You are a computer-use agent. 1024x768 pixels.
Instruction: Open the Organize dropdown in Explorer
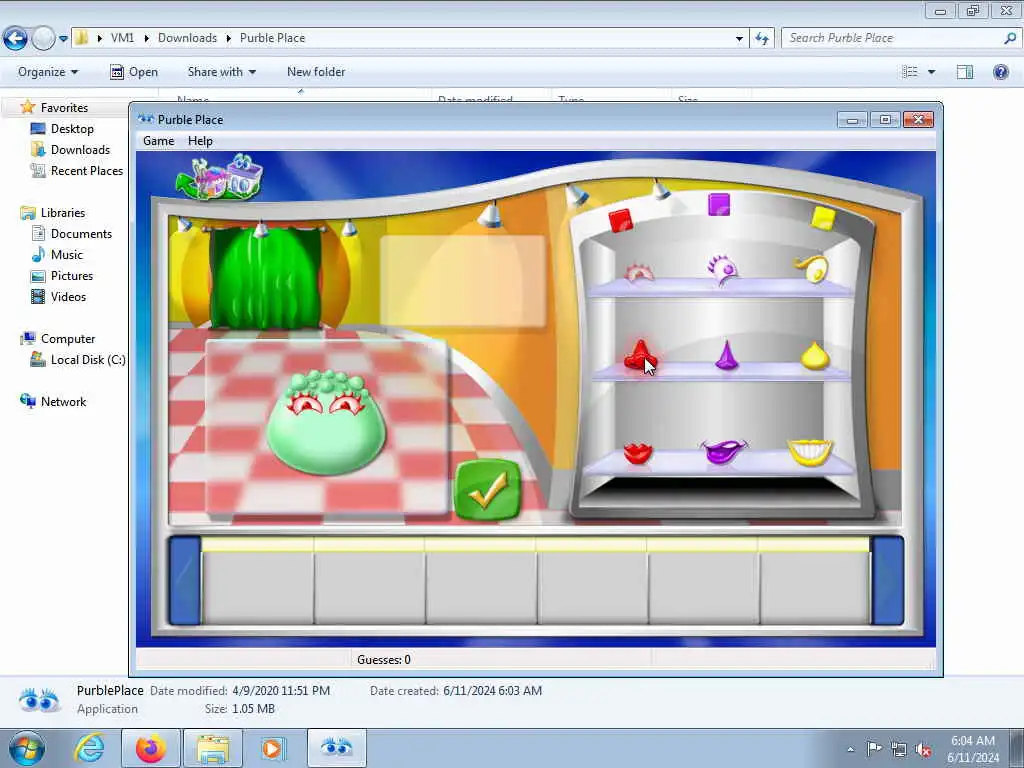(x=48, y=72)
